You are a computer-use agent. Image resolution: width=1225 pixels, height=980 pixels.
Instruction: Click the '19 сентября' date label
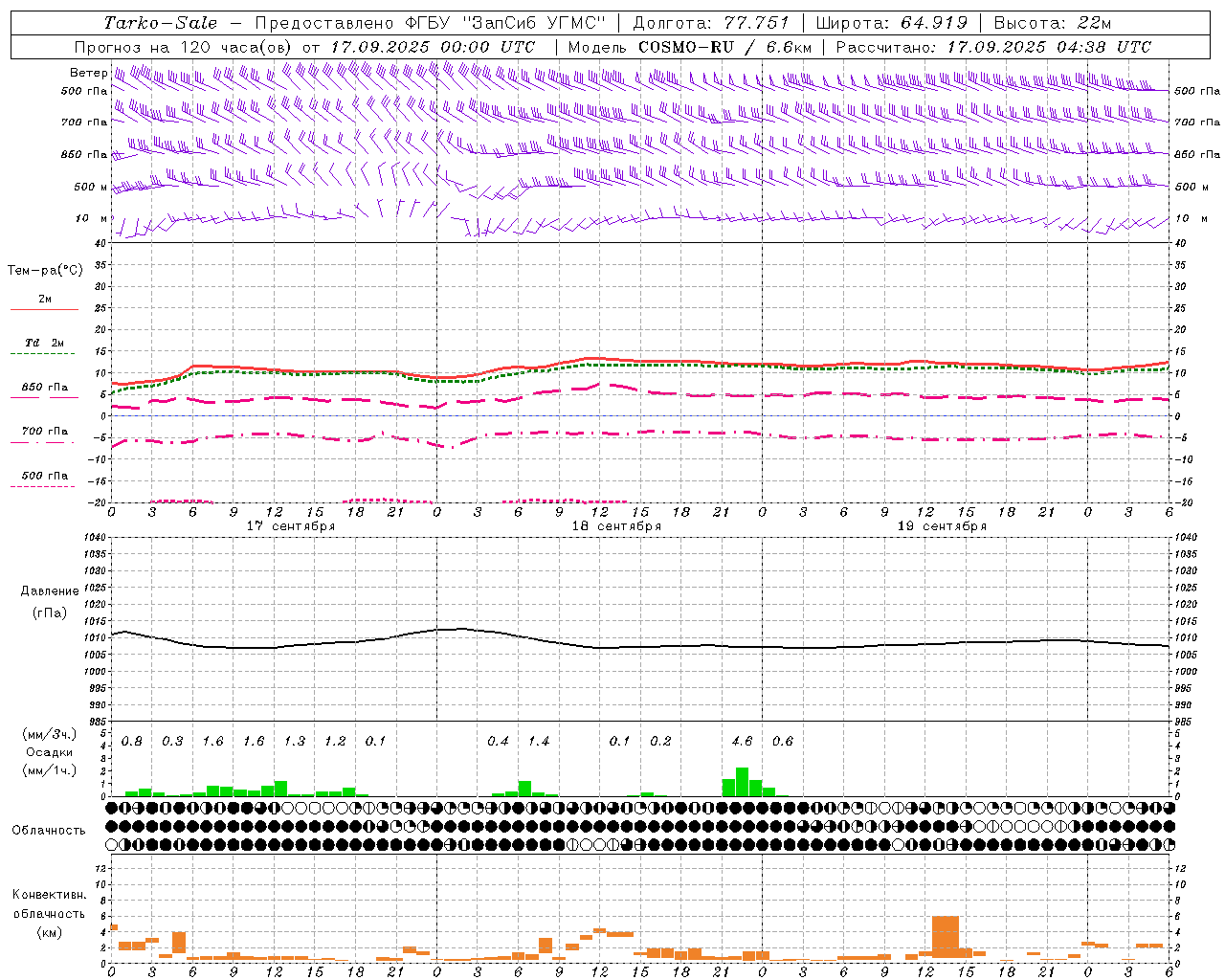(x=942, y=526)
